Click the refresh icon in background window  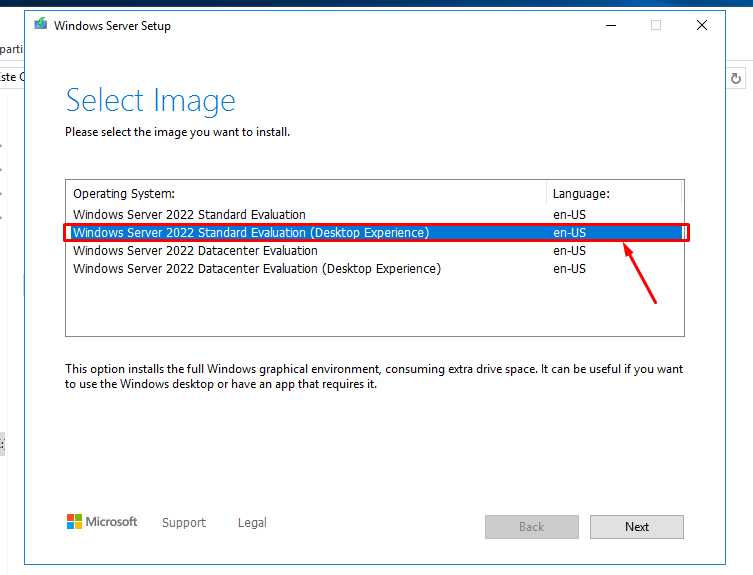coord(736,78)
